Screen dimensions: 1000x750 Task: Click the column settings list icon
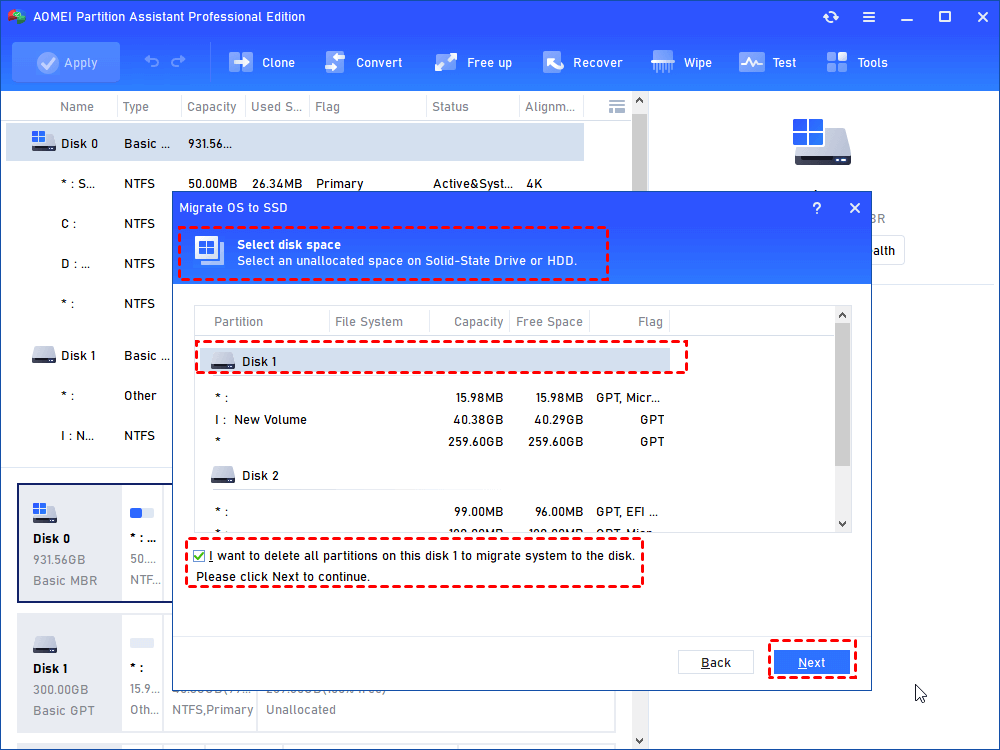(617, 107)
